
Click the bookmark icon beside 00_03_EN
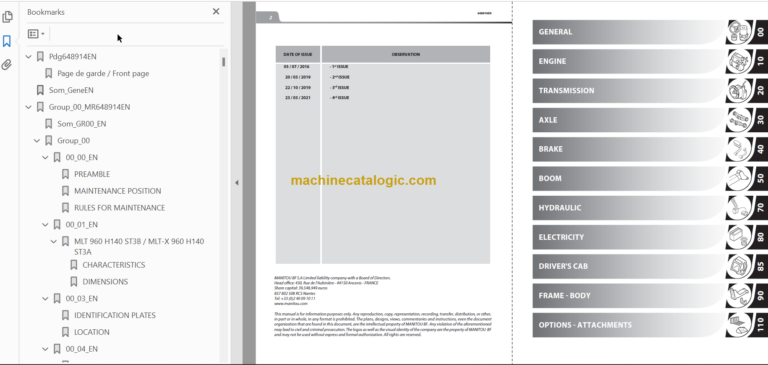click(x=57, y=298)
